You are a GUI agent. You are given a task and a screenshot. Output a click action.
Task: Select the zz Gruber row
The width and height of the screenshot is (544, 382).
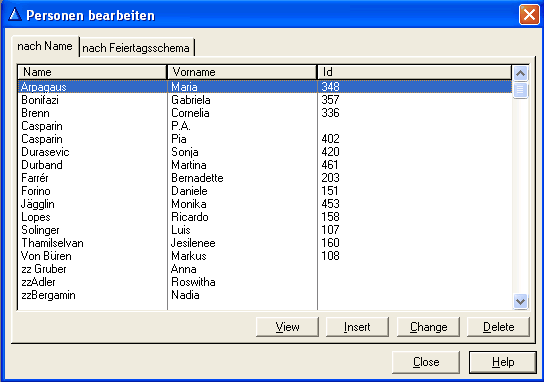(265, 269)
